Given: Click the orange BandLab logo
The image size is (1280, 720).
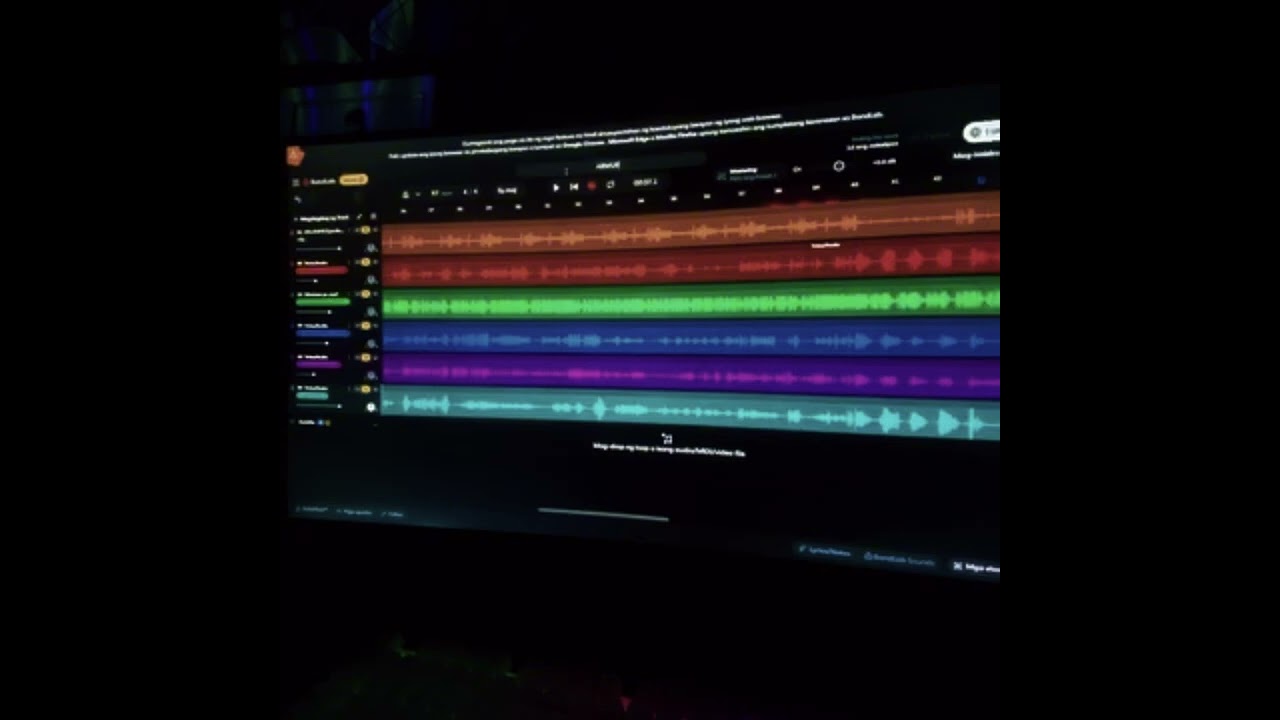Looking at the screenshot, I should pos(295,156).
